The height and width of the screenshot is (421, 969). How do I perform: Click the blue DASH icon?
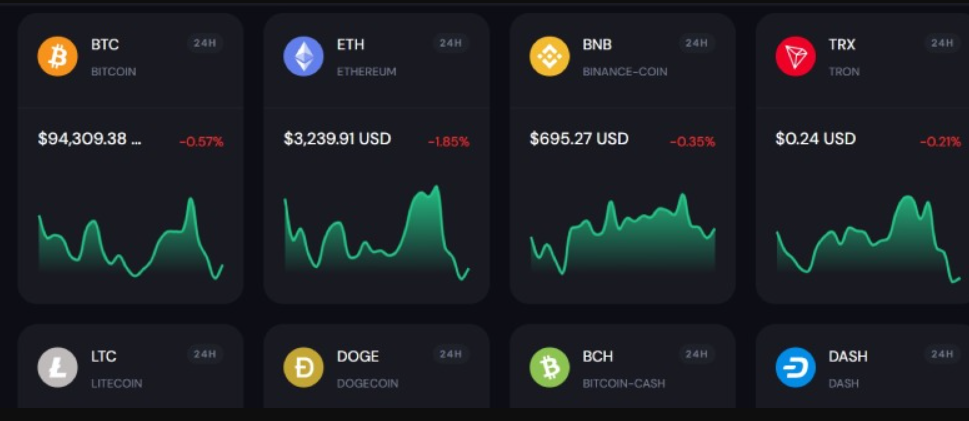point(795,368)
